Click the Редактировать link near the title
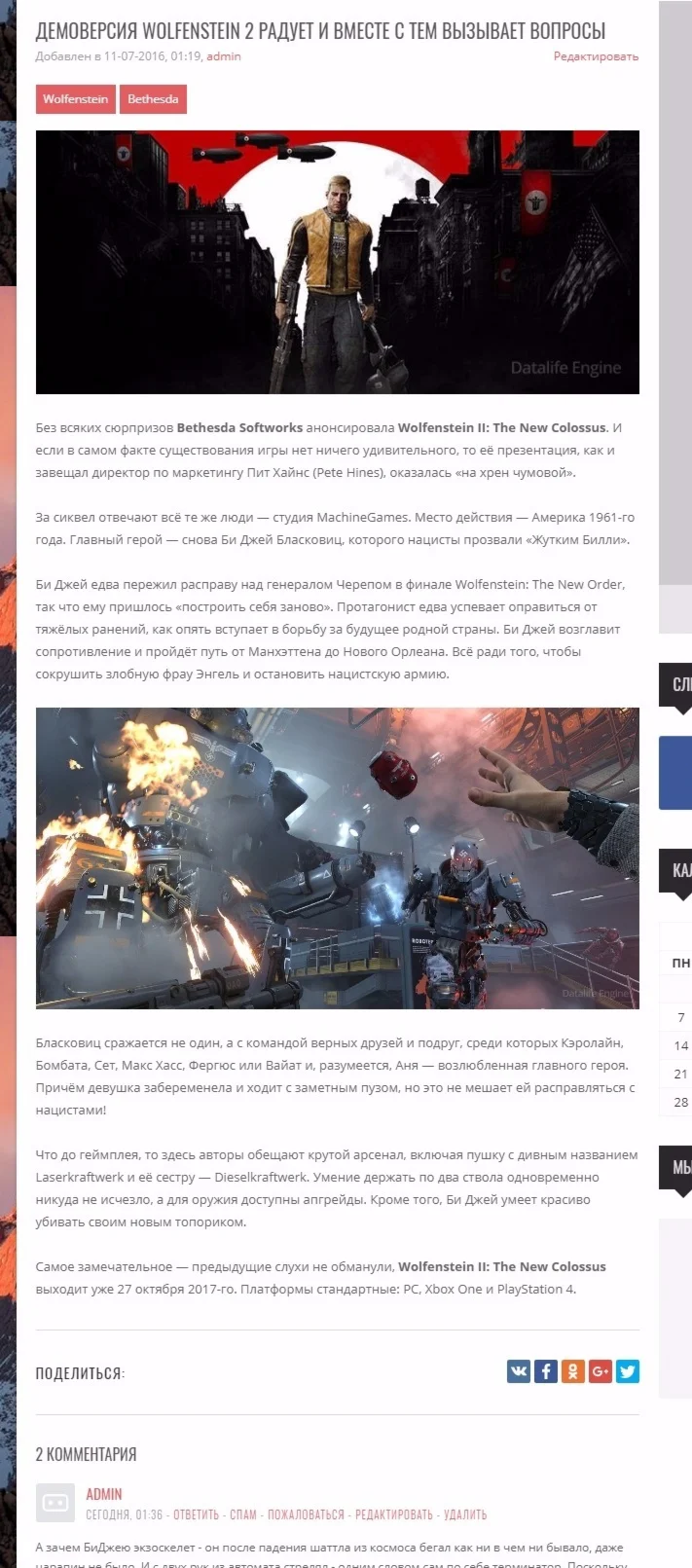Image resolution: width=692 pixels, height=1568 pixels. point(596,56)
